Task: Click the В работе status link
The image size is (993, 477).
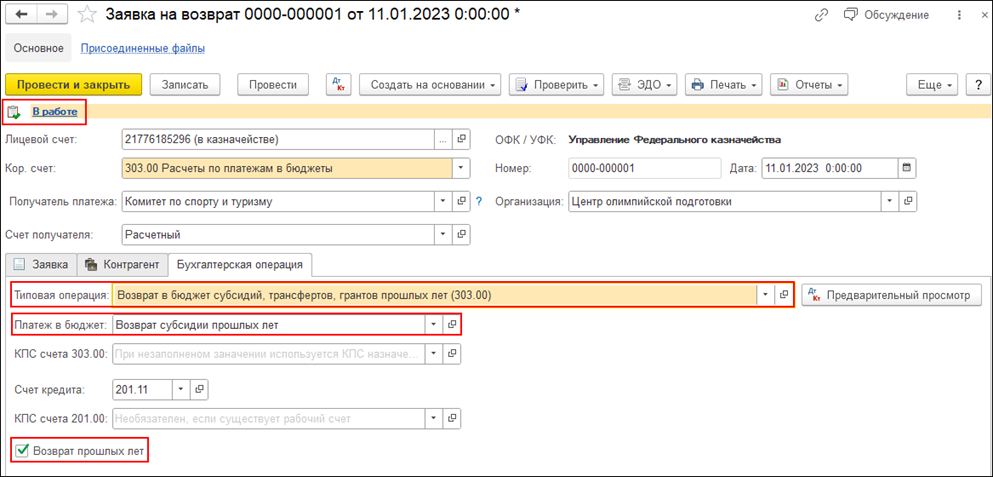Action: [x=55, y=111]
